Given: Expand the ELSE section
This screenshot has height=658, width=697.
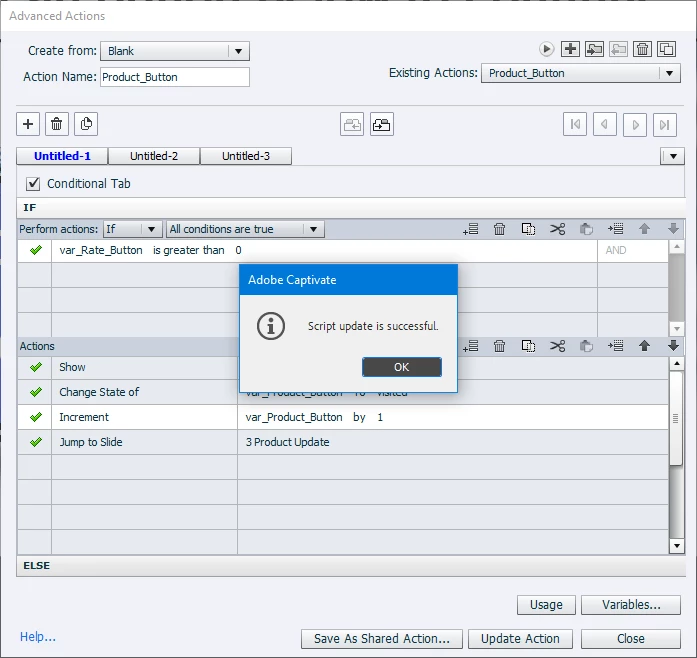Looking at the screenshot, I should point(351,566).
